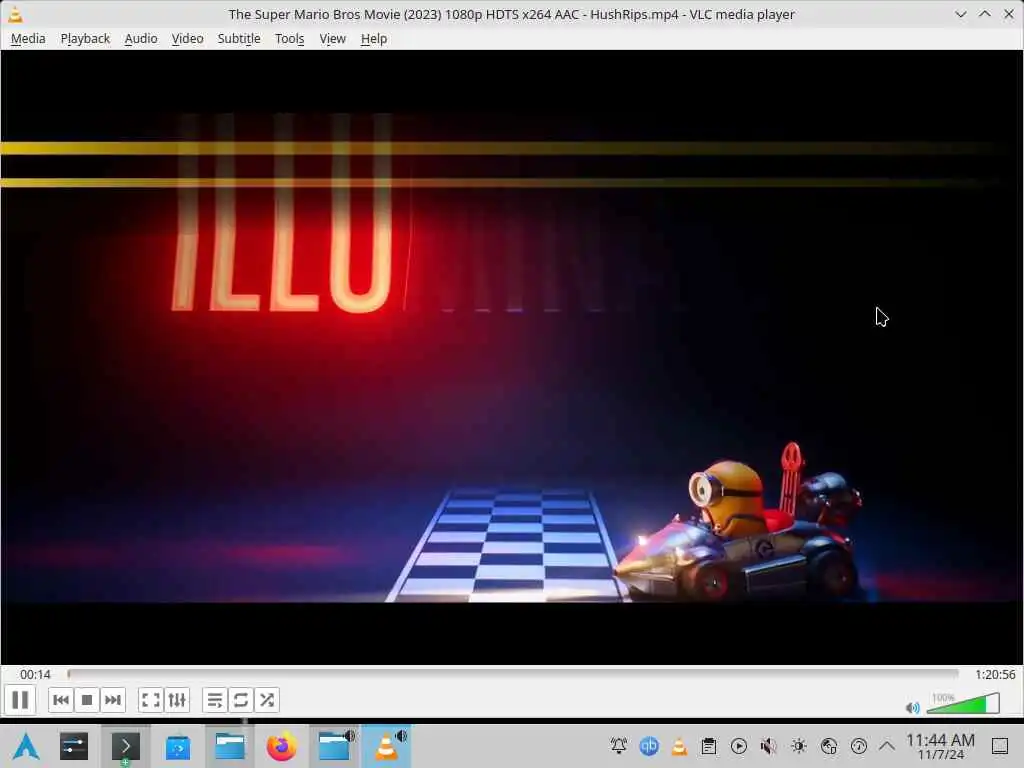Open the Media menu
This screenshot has height=768, width=1024.
28,39
